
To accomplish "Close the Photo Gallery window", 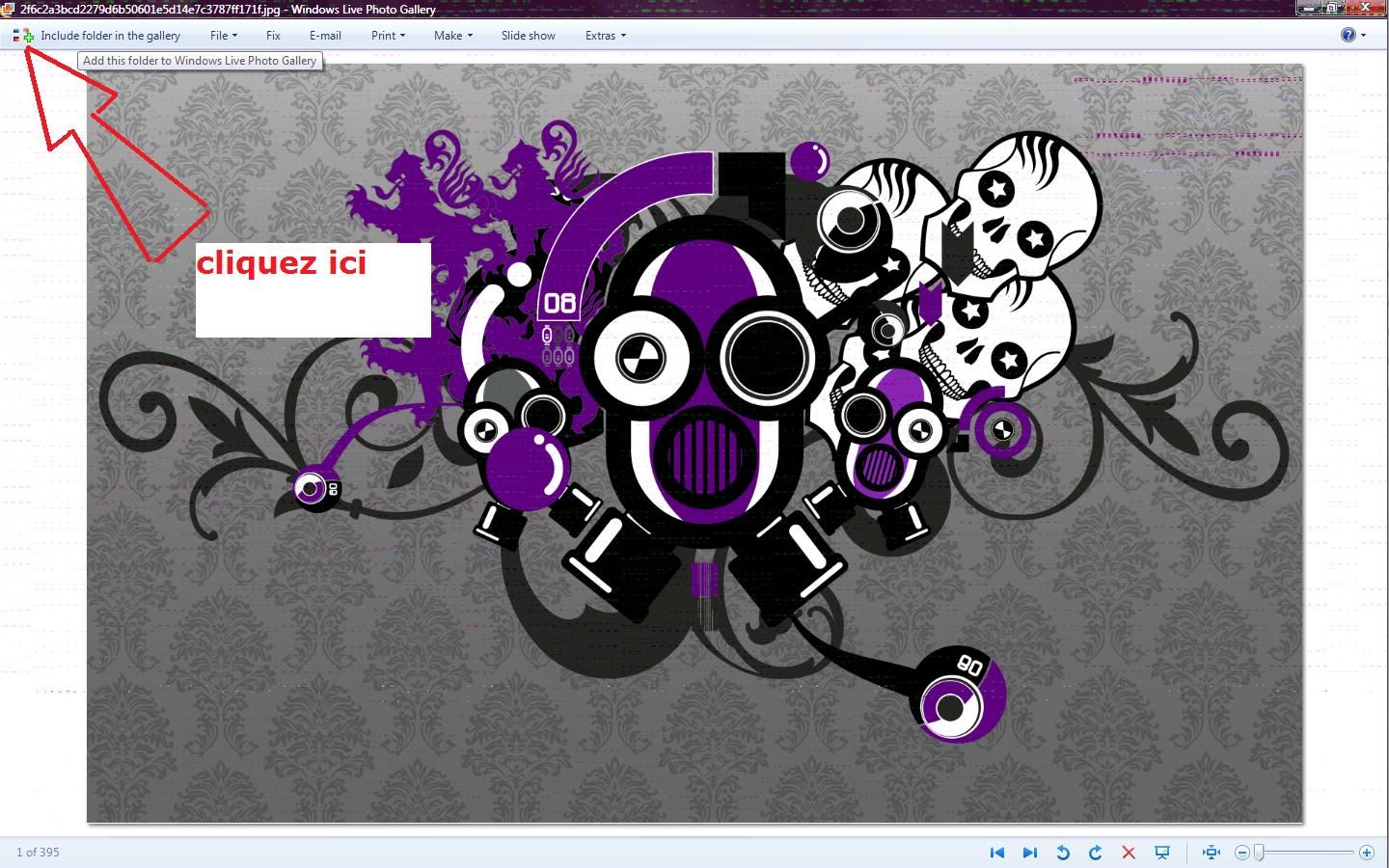I will (x=1367, y=8).
